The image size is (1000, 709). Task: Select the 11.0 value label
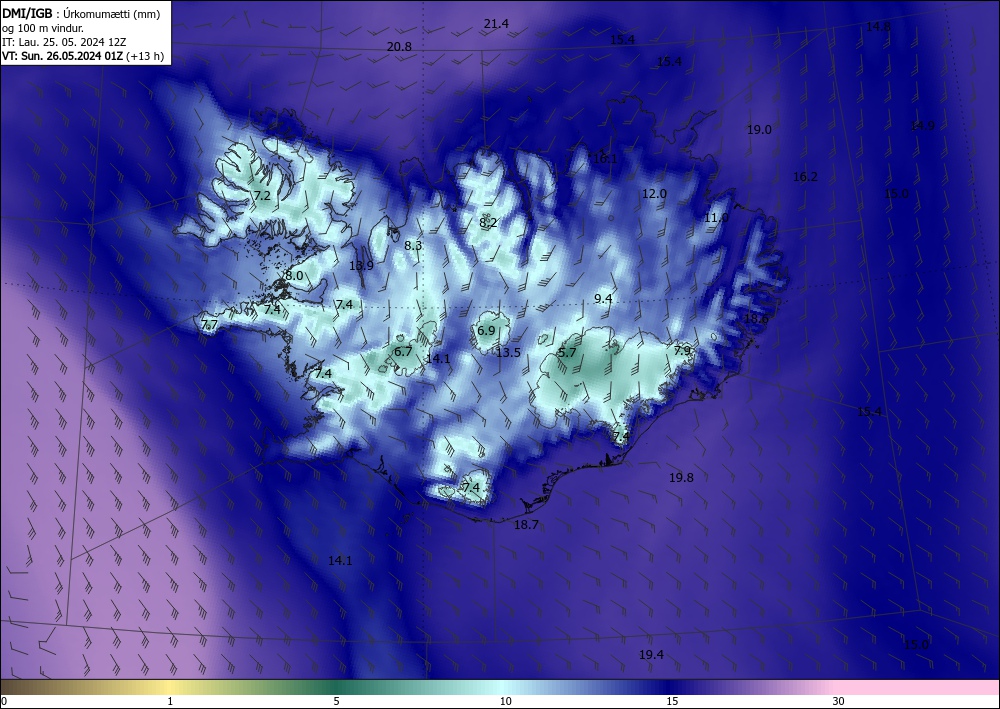(x=716, y=217)
